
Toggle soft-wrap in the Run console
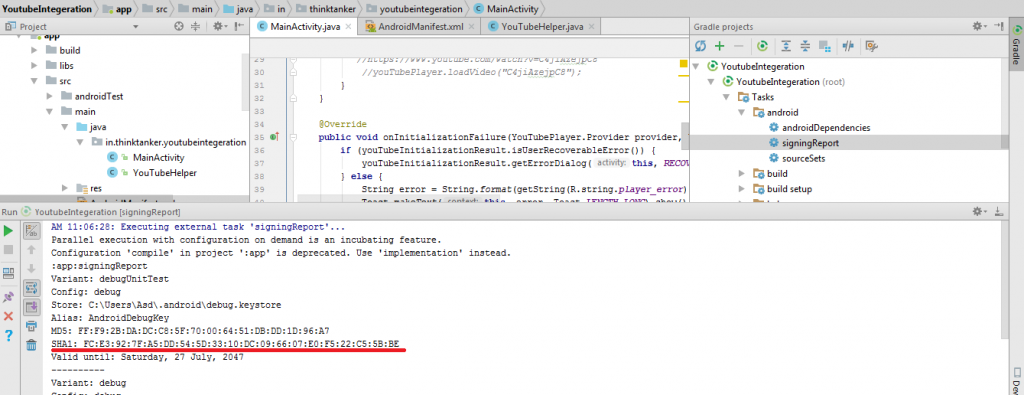[31, 288]
